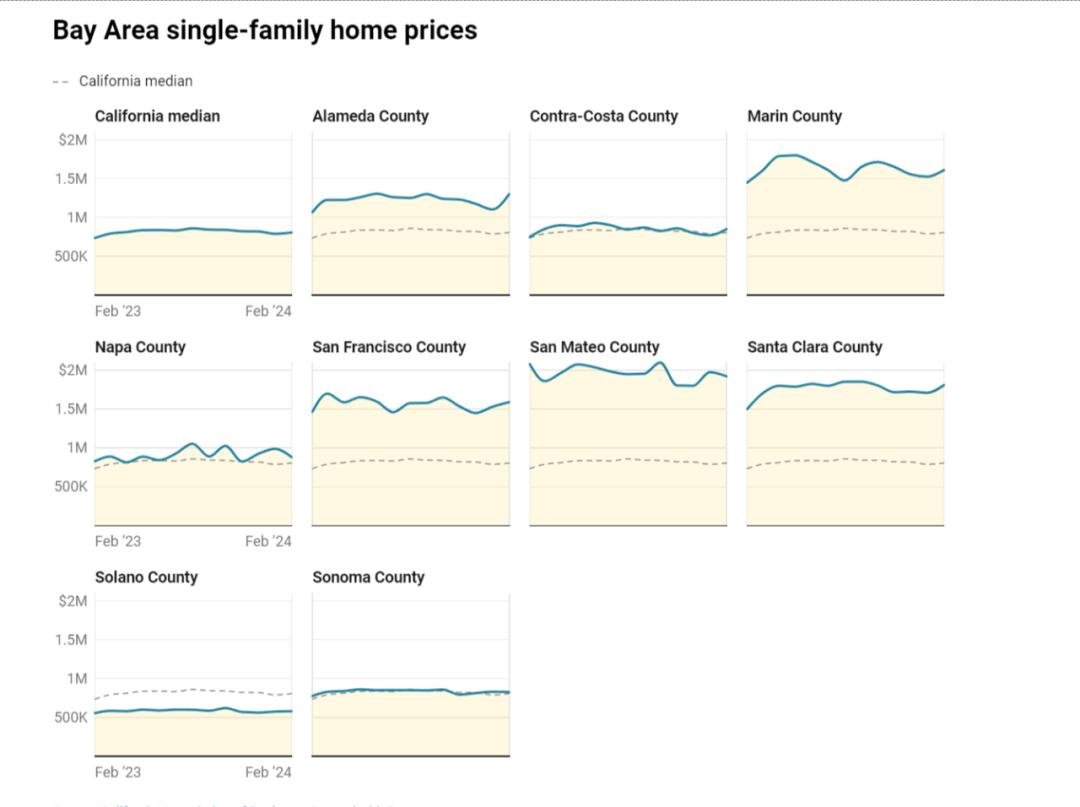Click the Santa Clara County chart heading
1080x807 pixels.
(814, 347)
